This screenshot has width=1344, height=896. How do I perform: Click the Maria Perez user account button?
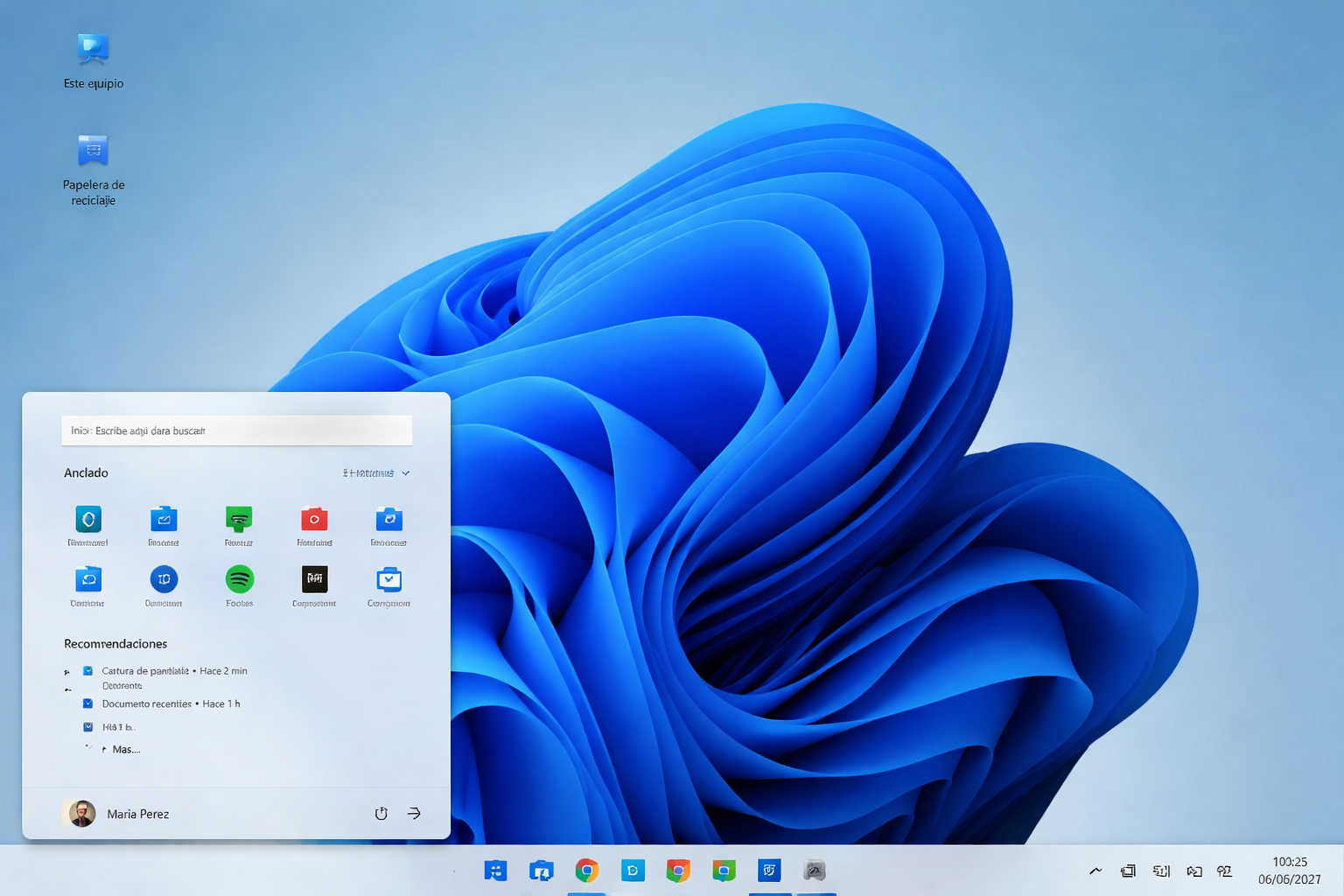click(x=118, y=814)
